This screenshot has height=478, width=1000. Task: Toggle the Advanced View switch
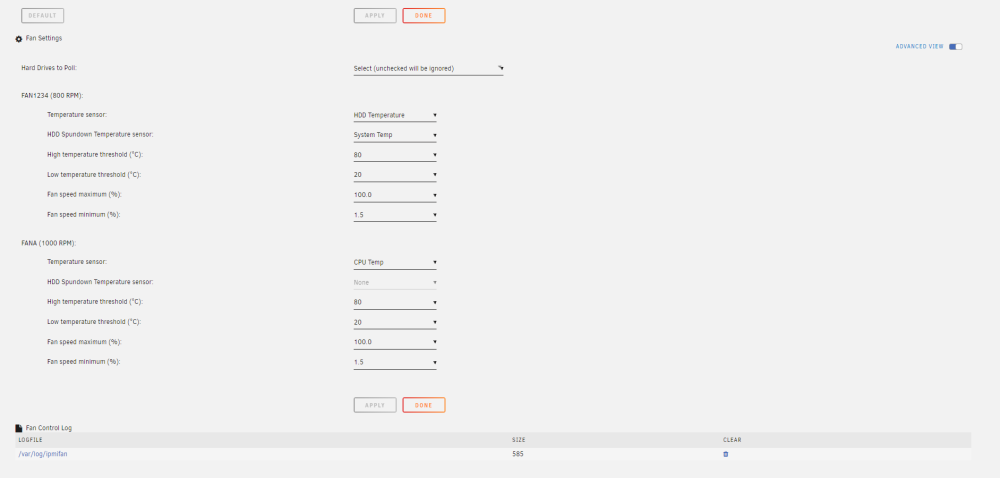pyautogui.click(x=955, y=47)
